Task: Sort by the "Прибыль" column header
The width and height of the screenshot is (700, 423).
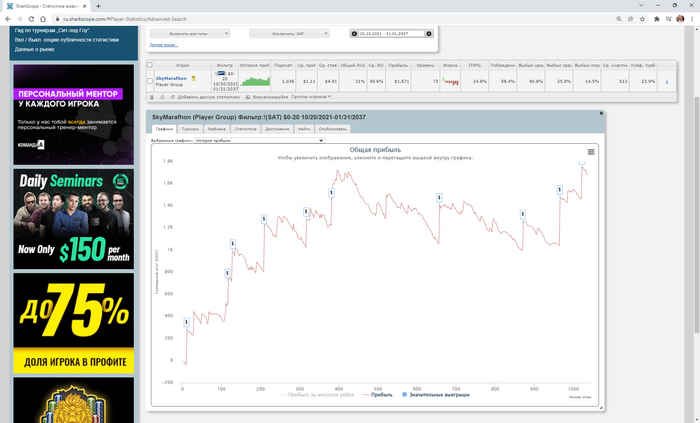Action: tap(398, 65)
